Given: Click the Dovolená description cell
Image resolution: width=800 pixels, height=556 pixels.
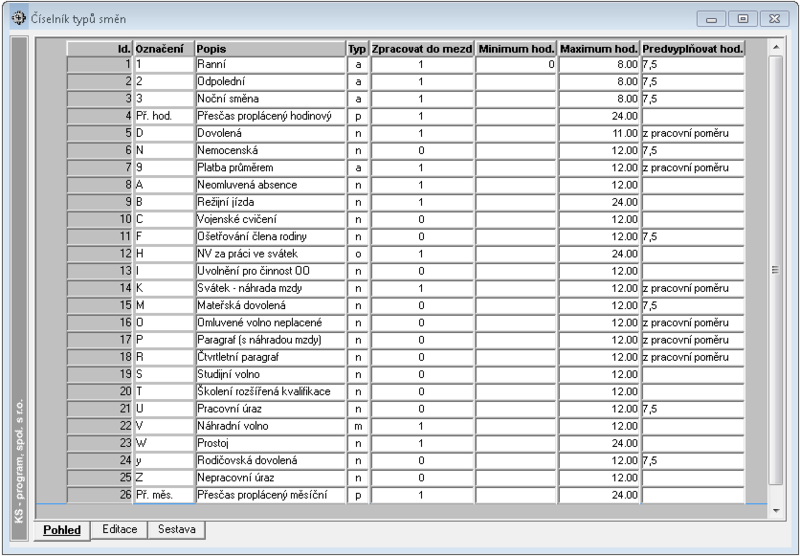Looking at the screenshot, I should 270,134.
